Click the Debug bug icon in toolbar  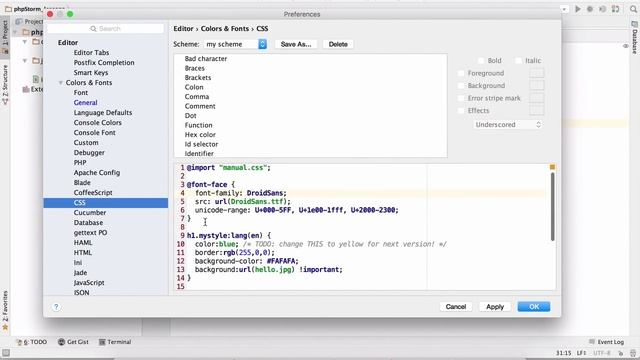pyautogui.click(x=590, y=9)
